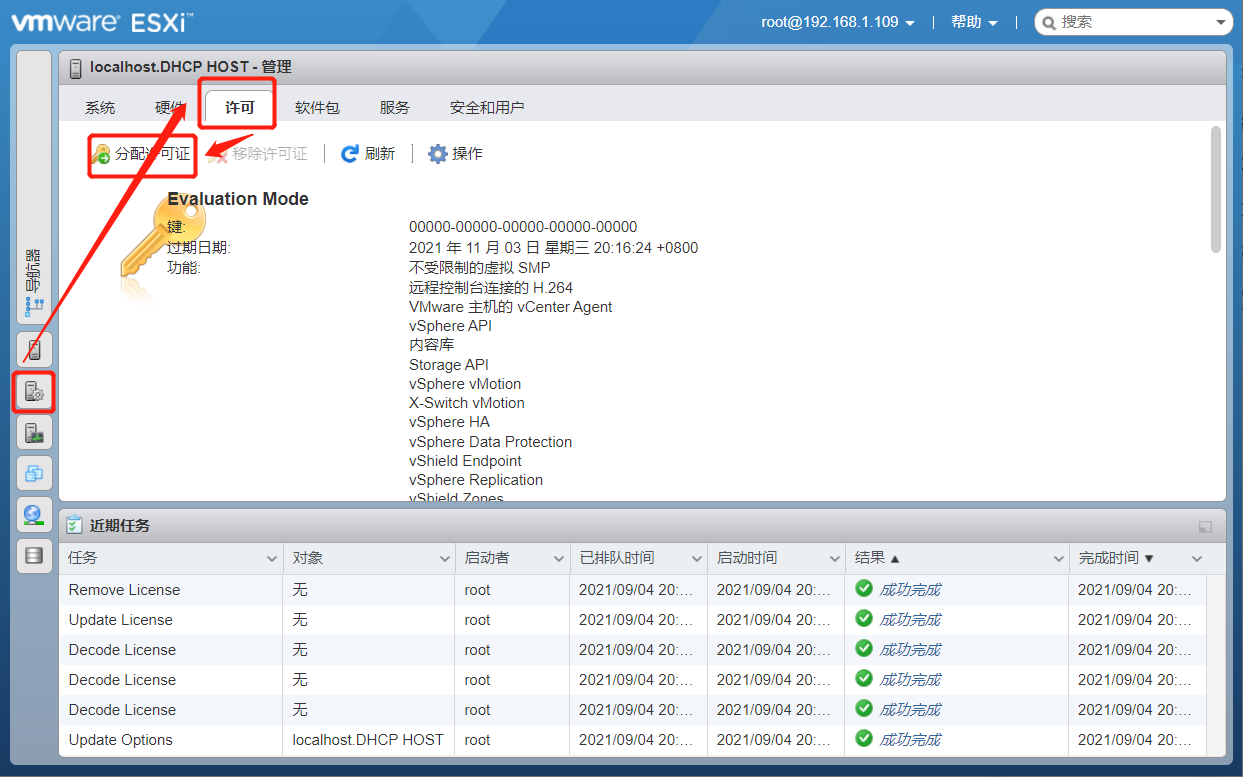
Task: Minimize the 近期任务 panel with its corner icon
Action: click(1205, 527)
